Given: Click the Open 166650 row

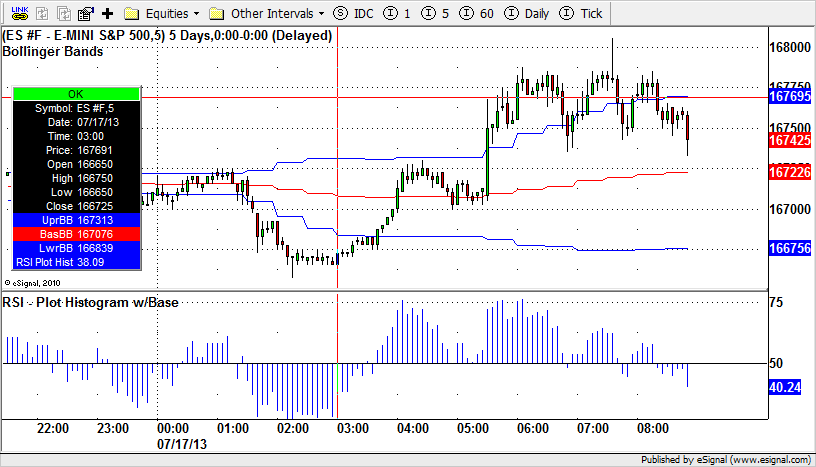Looking at the screenshot, I should pyautogui.click(x=76, y=164).
